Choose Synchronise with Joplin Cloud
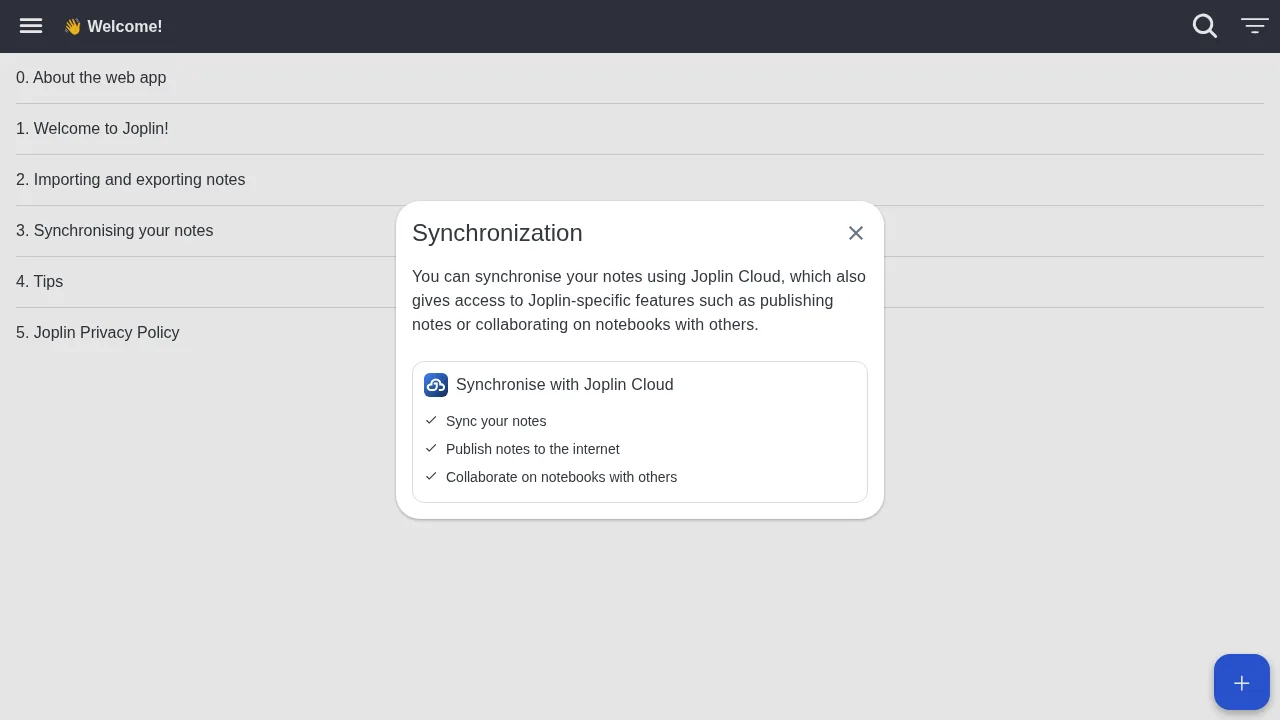 (640, 432)
